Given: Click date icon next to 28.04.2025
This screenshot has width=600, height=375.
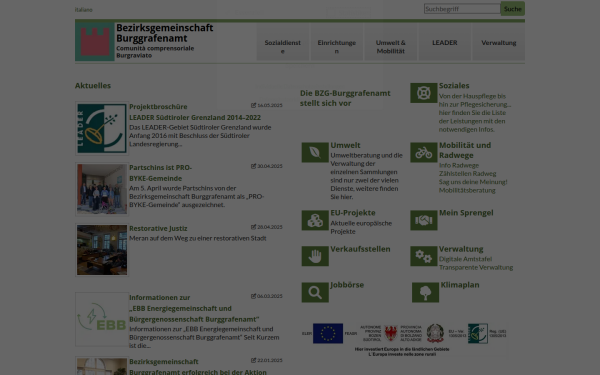Looking at the screenshot, I should point(253,227).
